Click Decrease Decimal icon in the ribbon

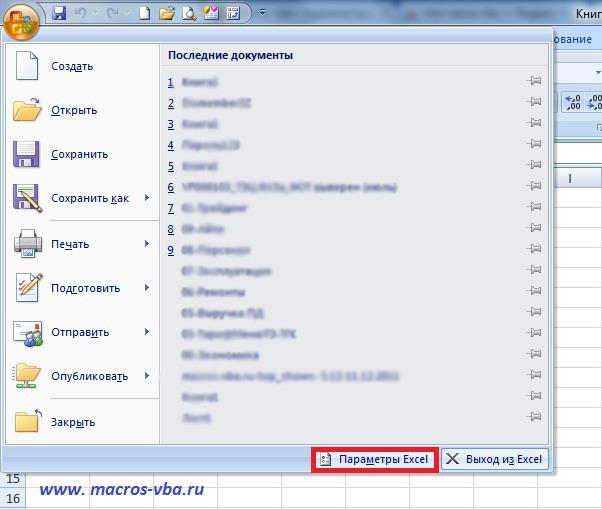coord(594,102)
